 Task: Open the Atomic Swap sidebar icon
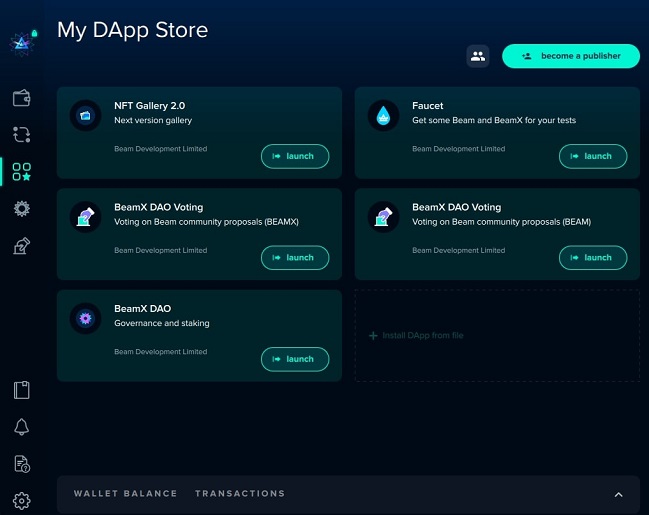tap(22, 135)
